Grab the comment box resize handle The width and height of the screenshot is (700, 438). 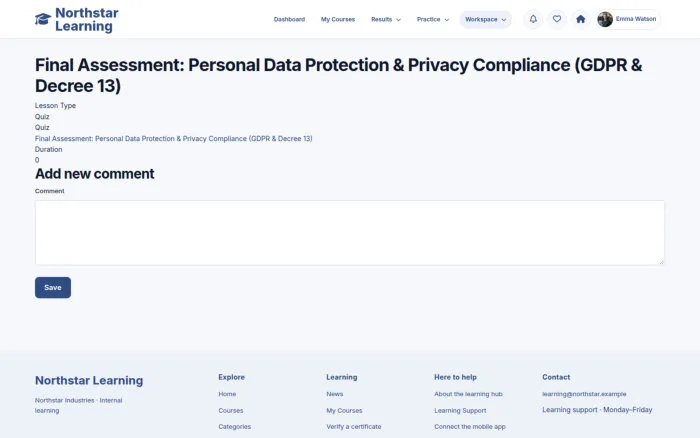click(x=661, y=262)
